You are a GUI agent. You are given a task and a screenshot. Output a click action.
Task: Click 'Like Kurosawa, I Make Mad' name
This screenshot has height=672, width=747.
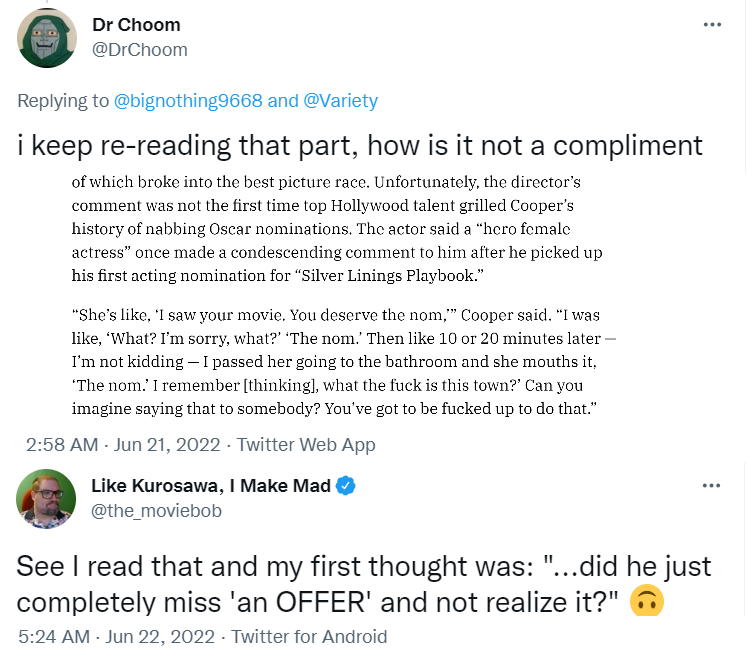coord(210,486)
